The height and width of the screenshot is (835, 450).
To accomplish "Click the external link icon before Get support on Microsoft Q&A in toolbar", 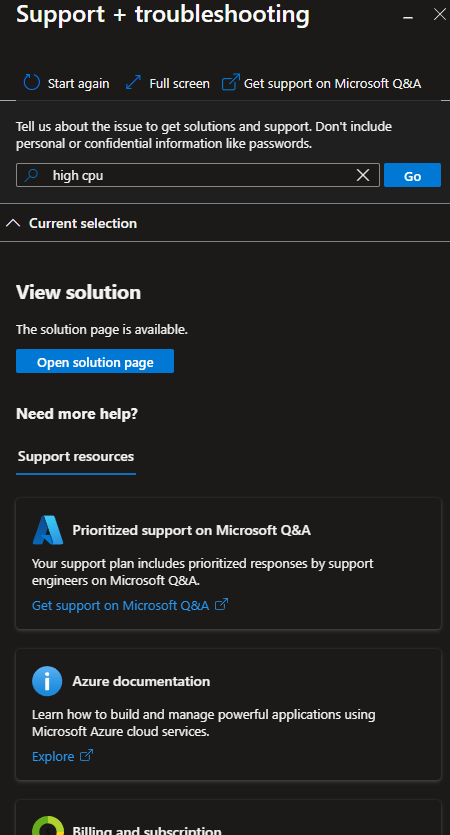I will [231, 83].
